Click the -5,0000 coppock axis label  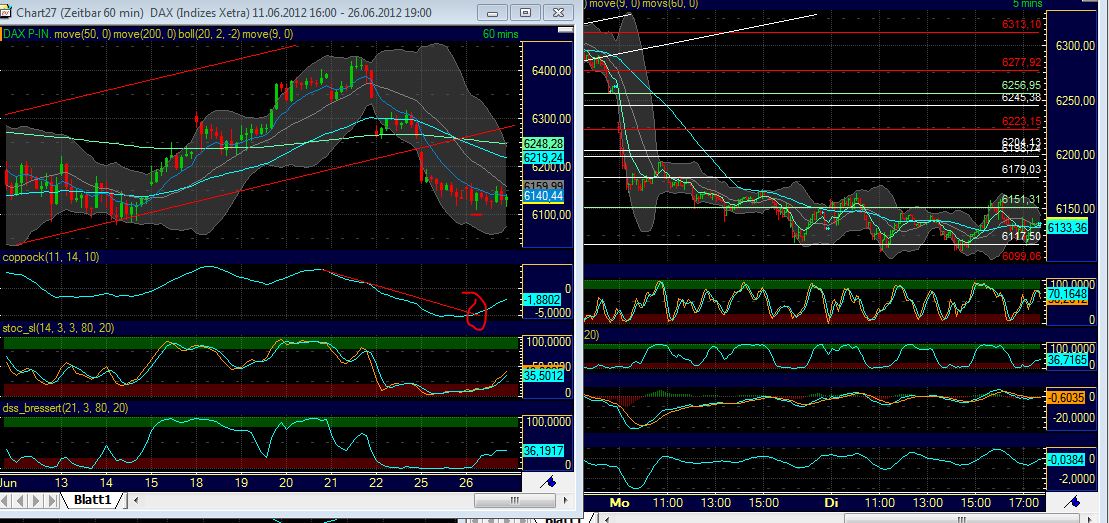click(552, 312)
